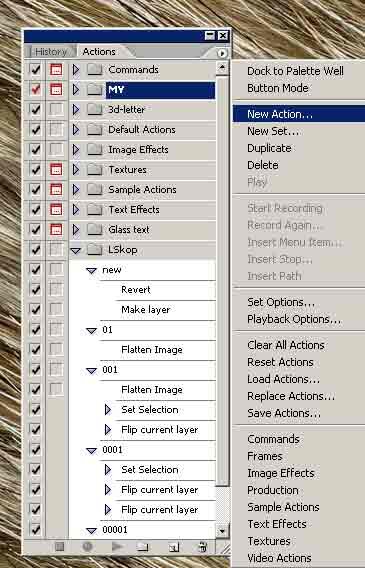Uncheck the 3d-letter set checkbox

pyautogui.click(x=35, y=109)
